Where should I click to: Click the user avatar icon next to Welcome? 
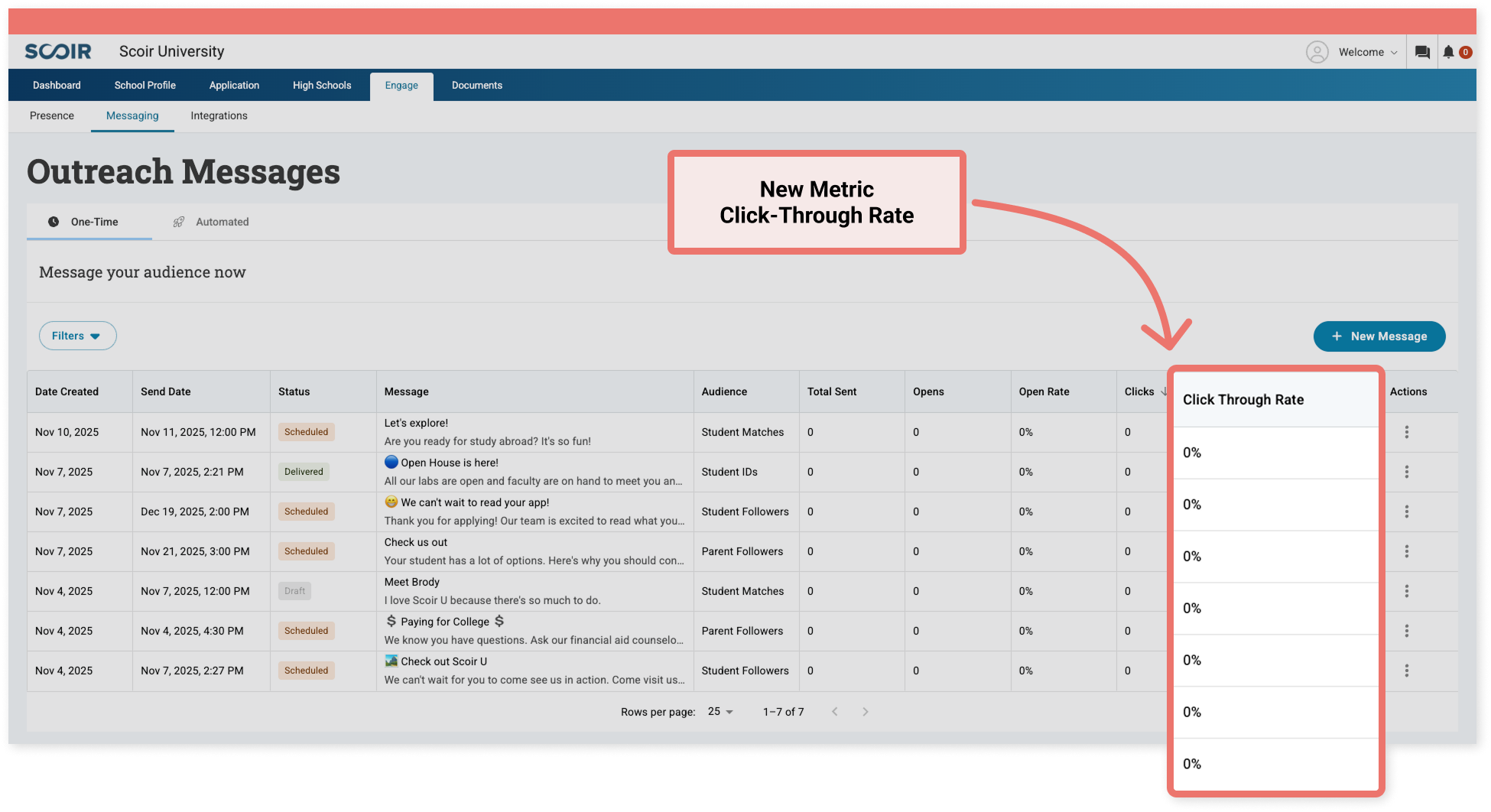pos(1317,51)
